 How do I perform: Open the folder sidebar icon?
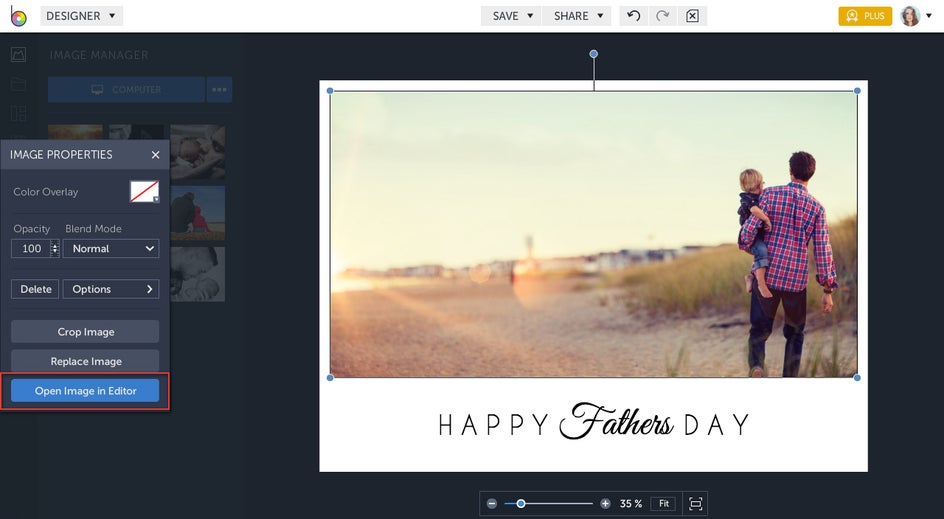coord(18,84)
